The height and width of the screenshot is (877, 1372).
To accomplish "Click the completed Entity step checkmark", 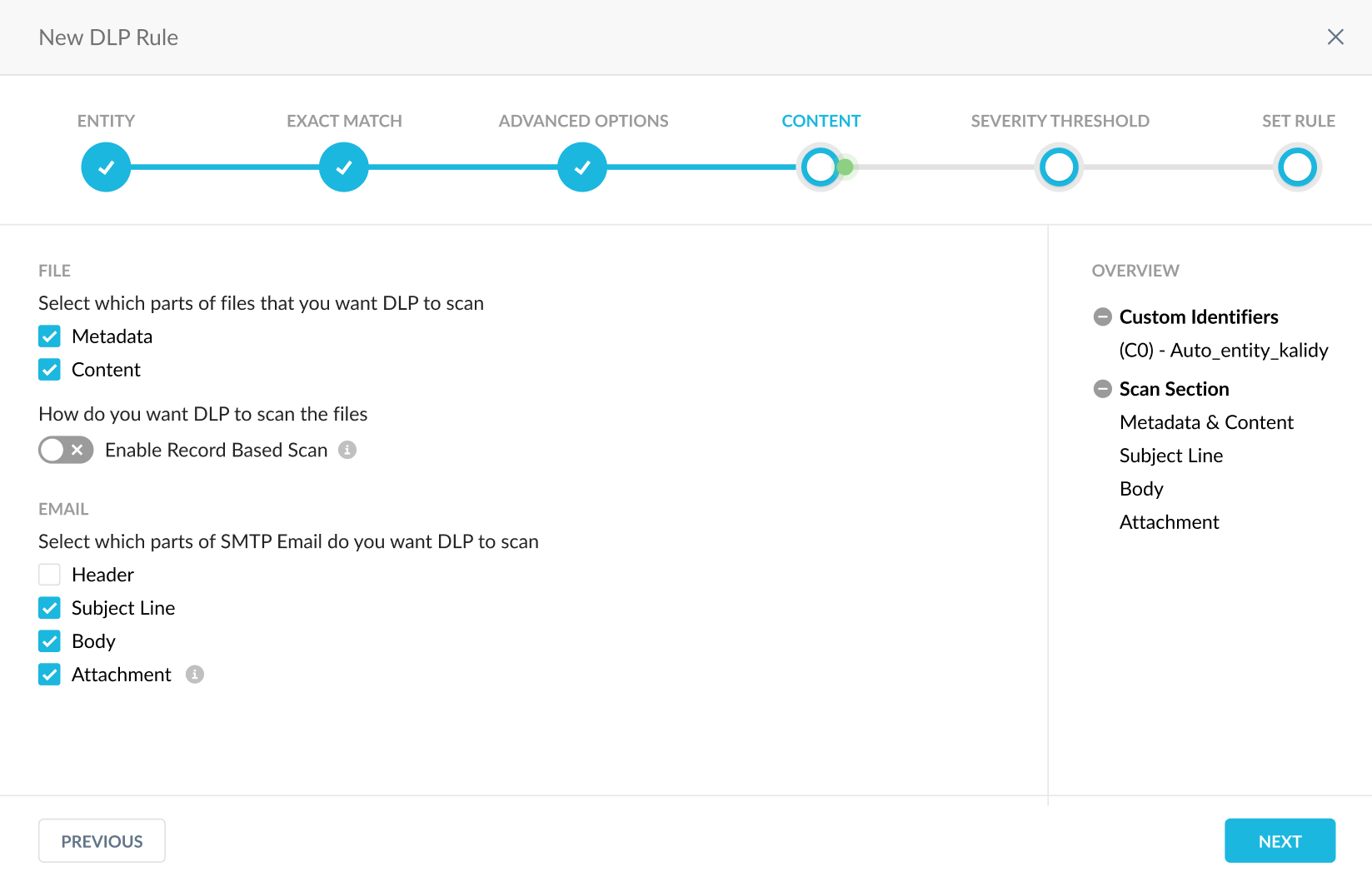I will [x=106, y=167].
